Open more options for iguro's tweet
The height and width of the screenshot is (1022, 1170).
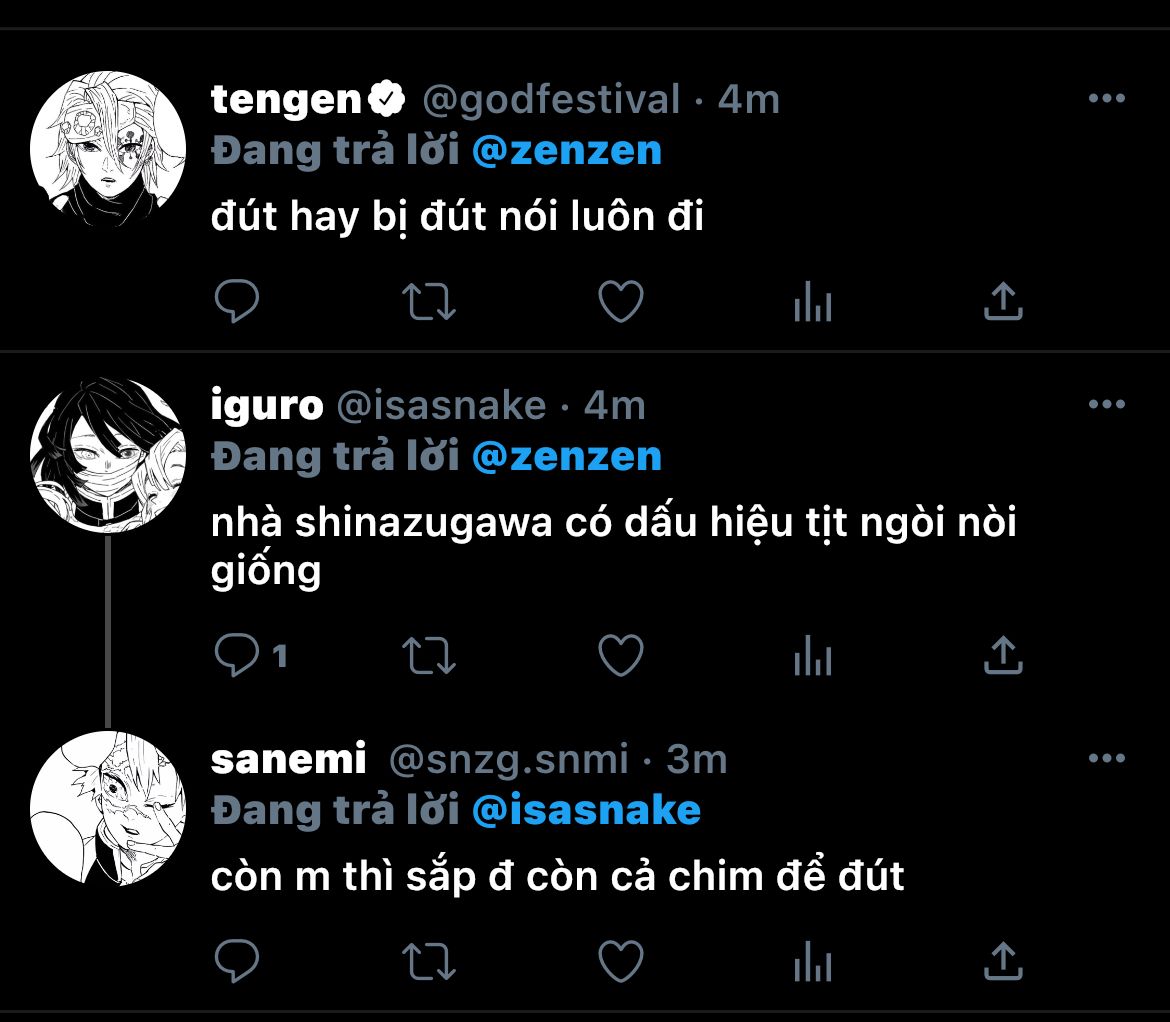[1107, 404]
